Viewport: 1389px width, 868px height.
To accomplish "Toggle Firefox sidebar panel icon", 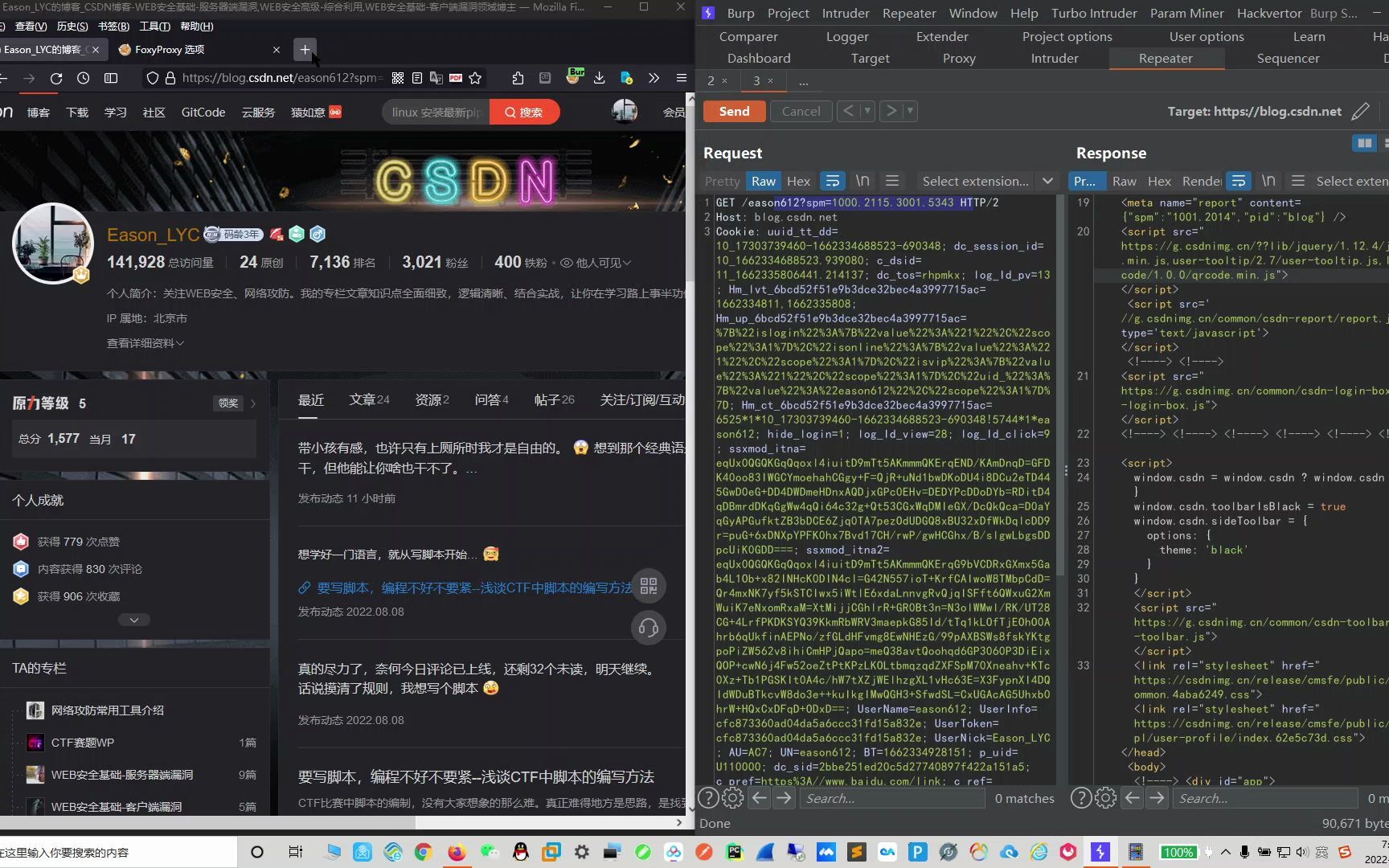I will 111,78.
